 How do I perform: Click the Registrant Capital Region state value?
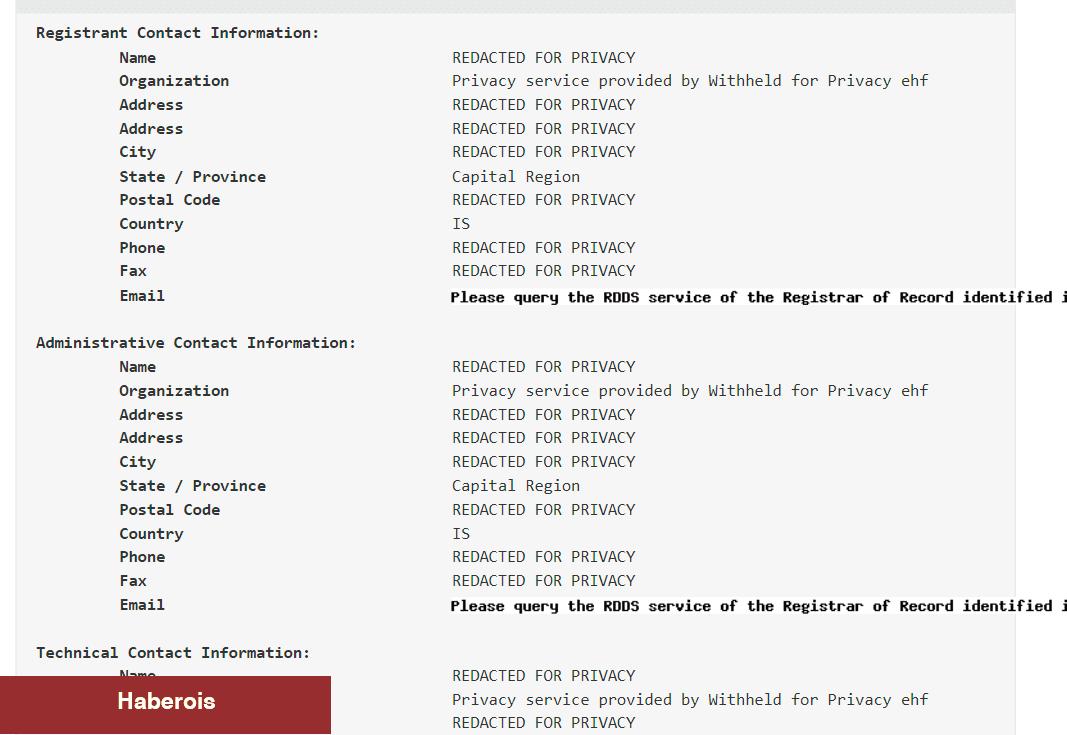(516, 177)
